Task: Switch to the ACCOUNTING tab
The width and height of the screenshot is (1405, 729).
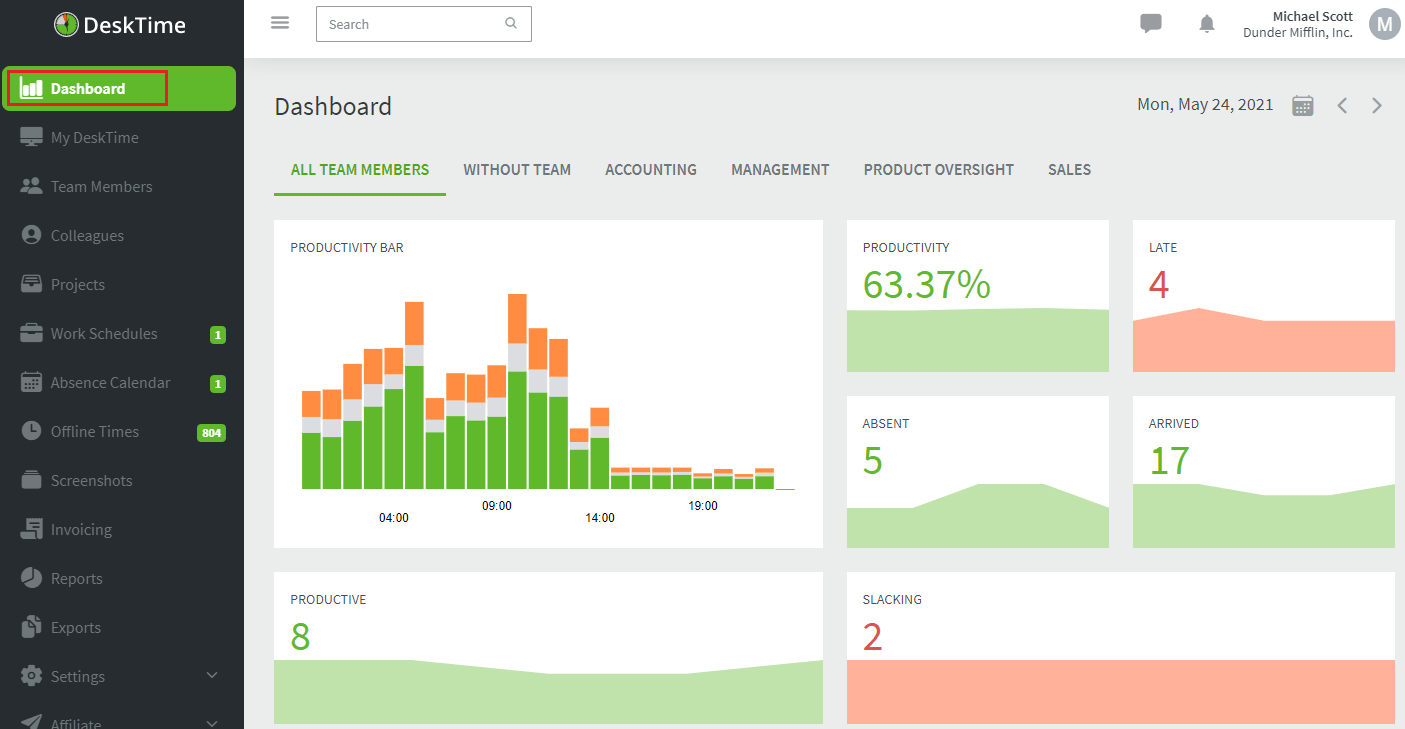Action: 650,169
